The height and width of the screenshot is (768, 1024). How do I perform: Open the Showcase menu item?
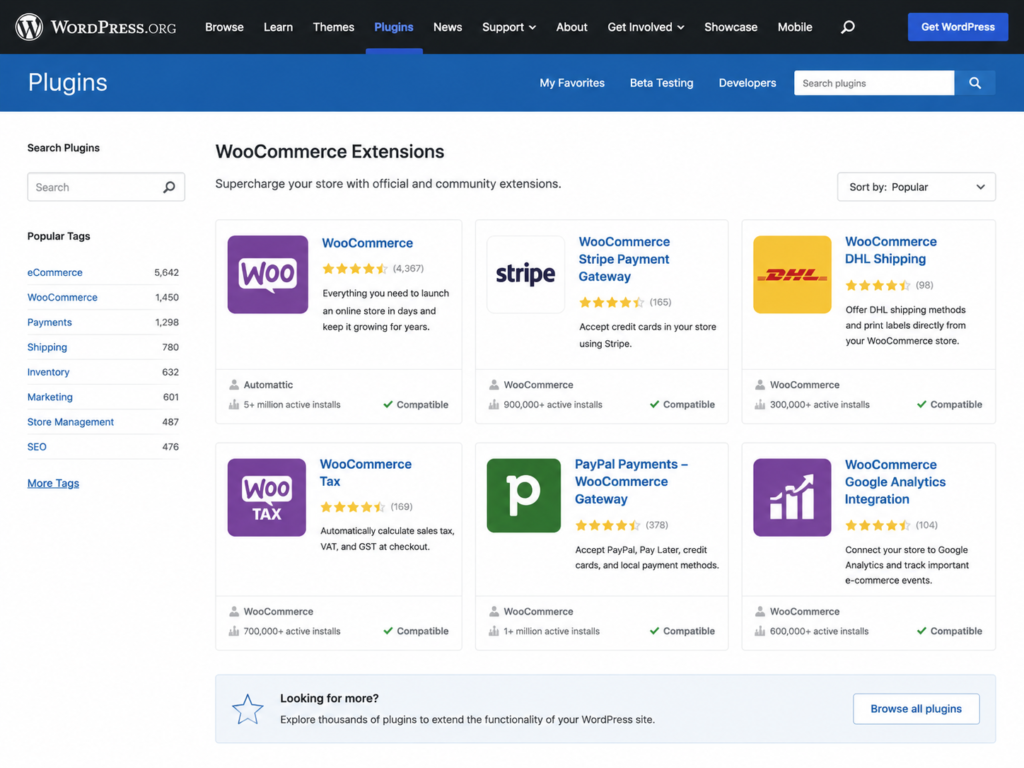point(731,27)
